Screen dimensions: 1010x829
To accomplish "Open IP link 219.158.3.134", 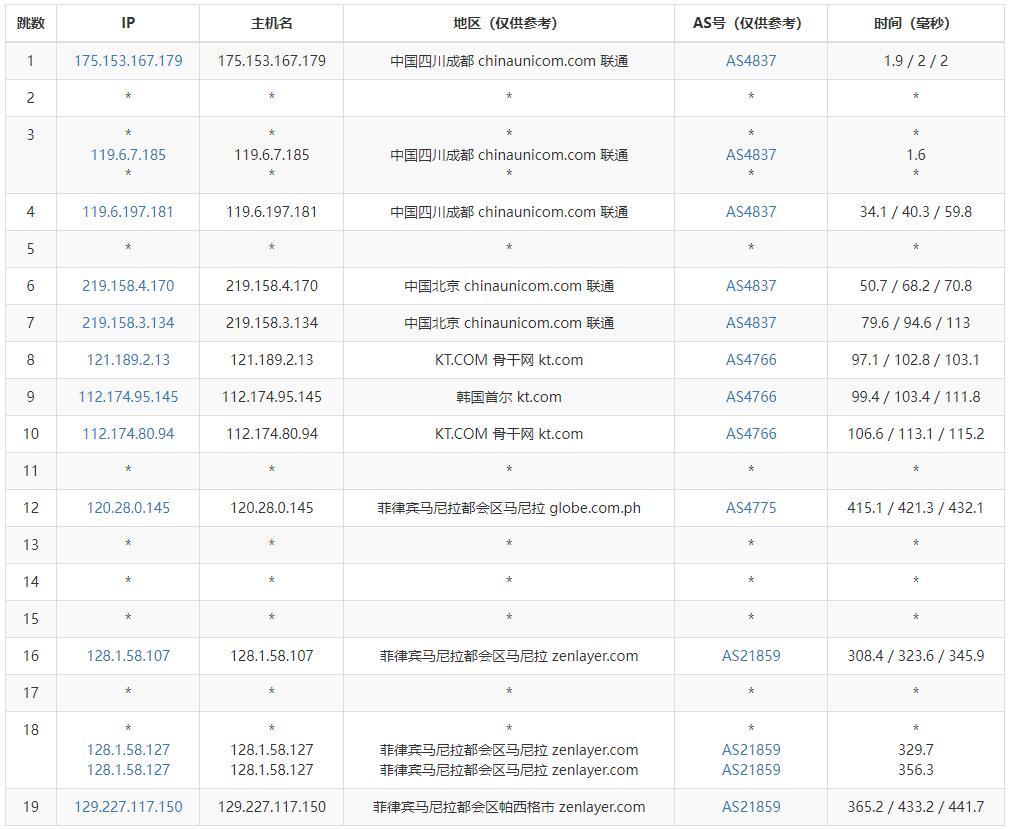I will (x=128, y=323).
